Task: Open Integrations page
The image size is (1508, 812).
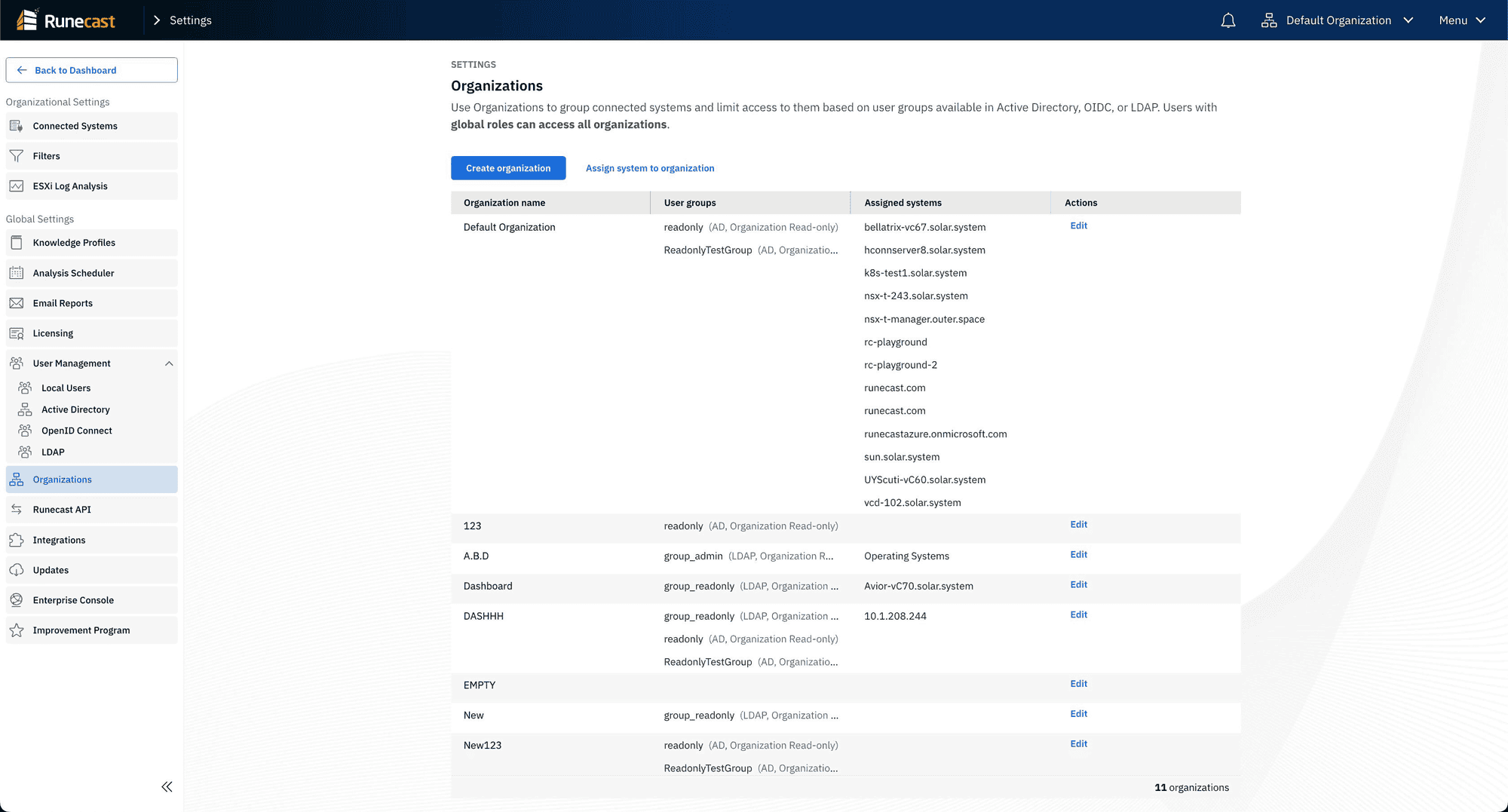Action: click(x=92, y=540)
